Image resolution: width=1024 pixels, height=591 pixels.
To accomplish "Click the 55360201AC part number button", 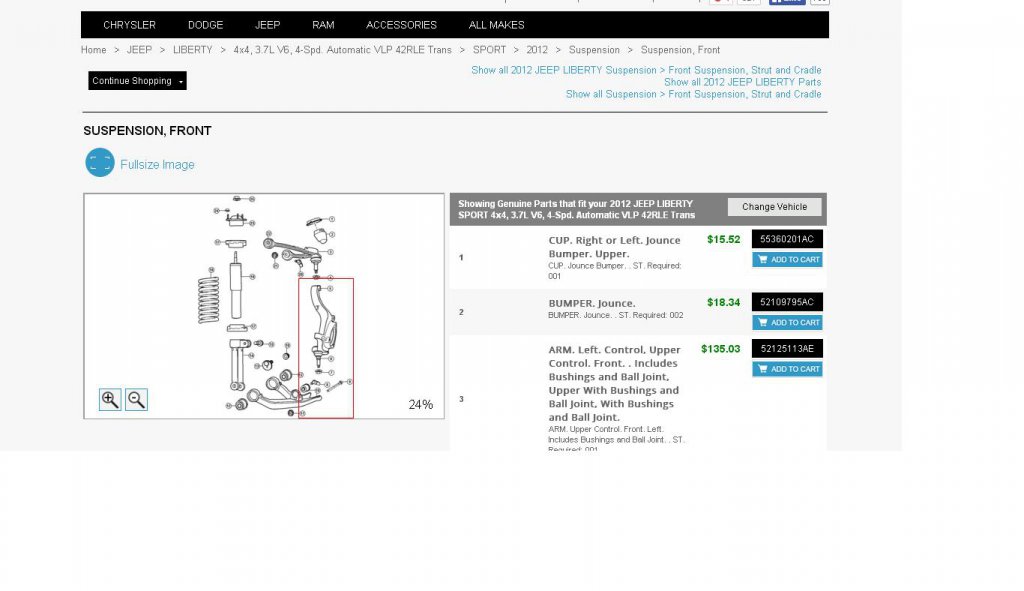I will coord(787,239).
